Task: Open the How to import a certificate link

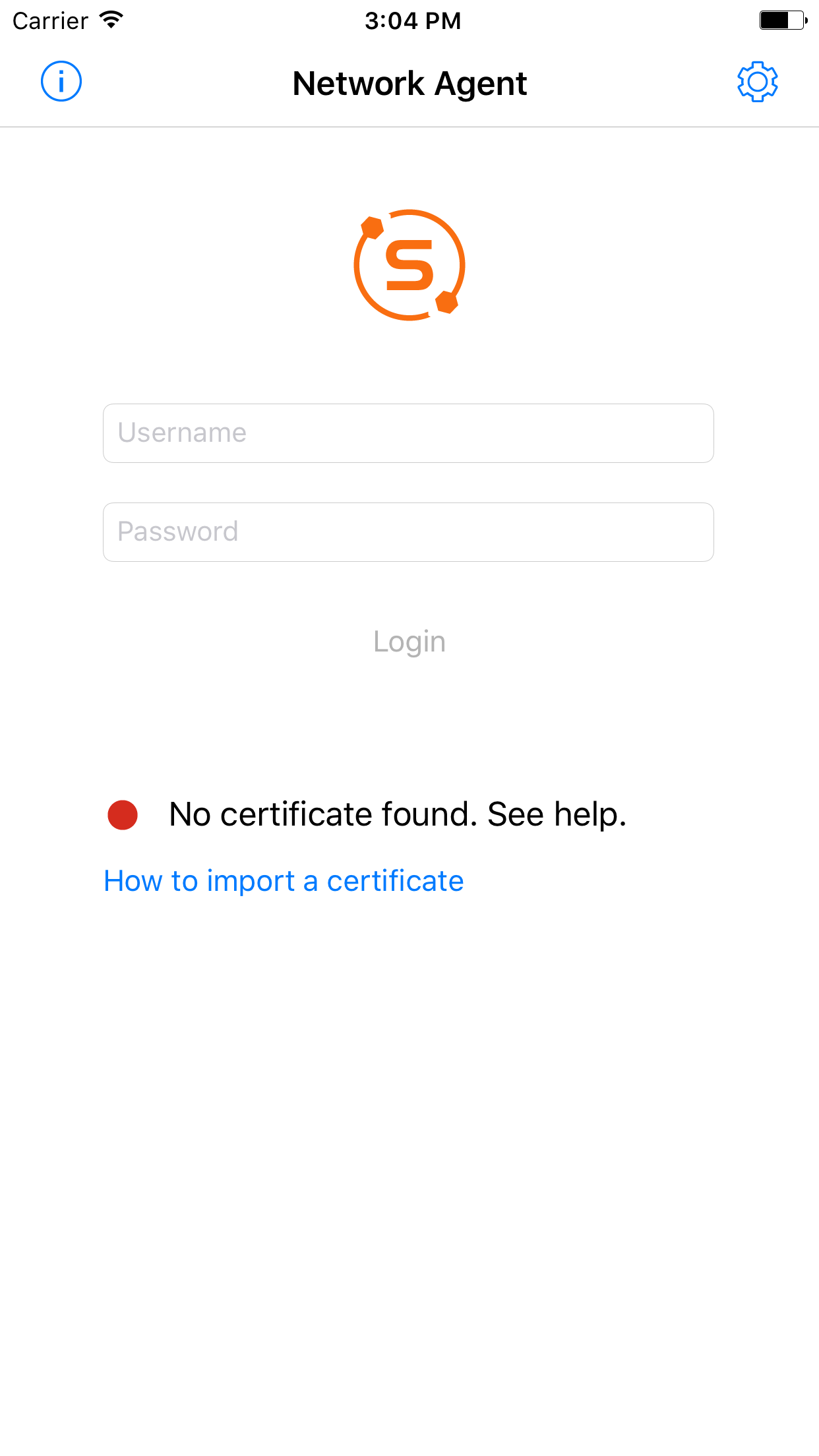Action: (283, 880)
